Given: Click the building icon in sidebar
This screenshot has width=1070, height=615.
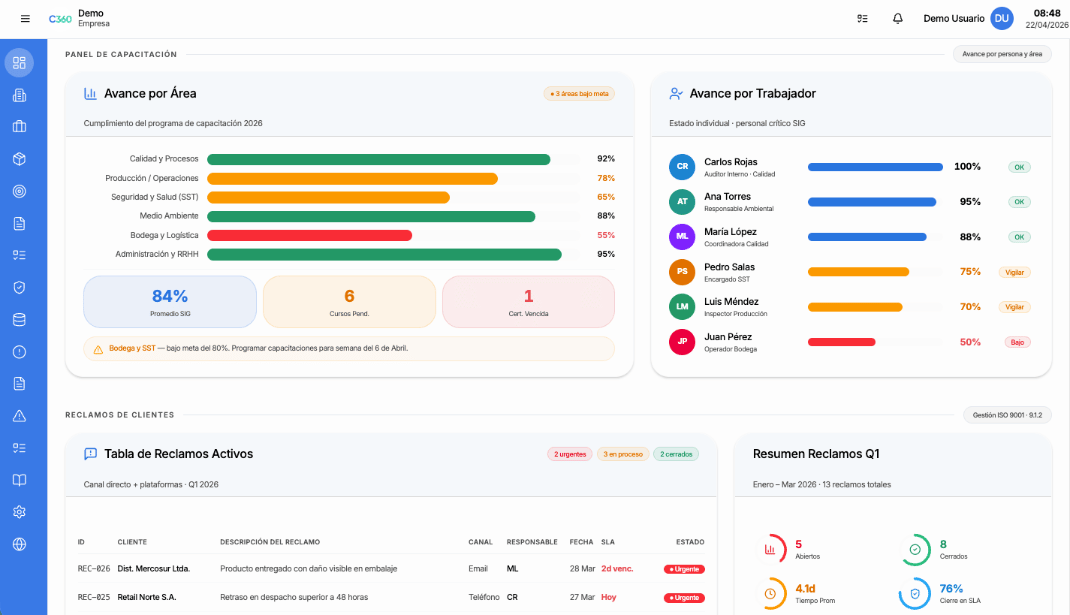Looking at the screenshot, I should coord(19,95).
